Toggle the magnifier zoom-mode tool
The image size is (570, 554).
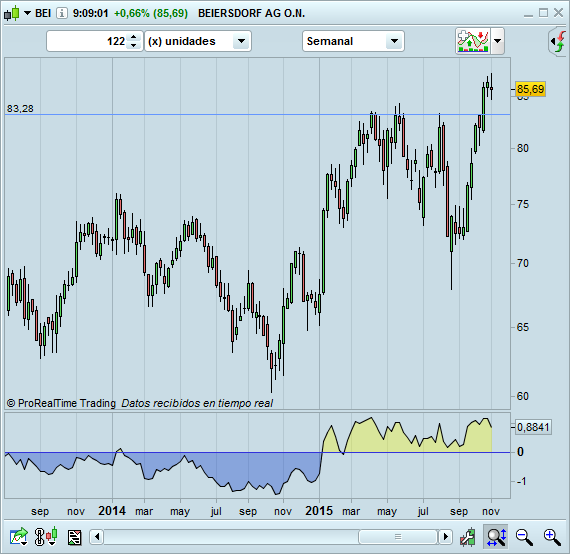[x=496, y=537]
